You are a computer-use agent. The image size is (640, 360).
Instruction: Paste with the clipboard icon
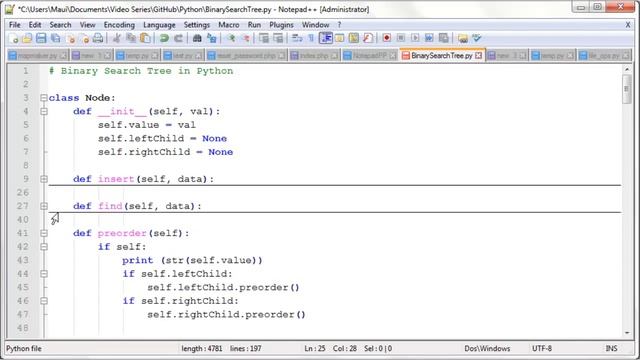tap(145, 38)
